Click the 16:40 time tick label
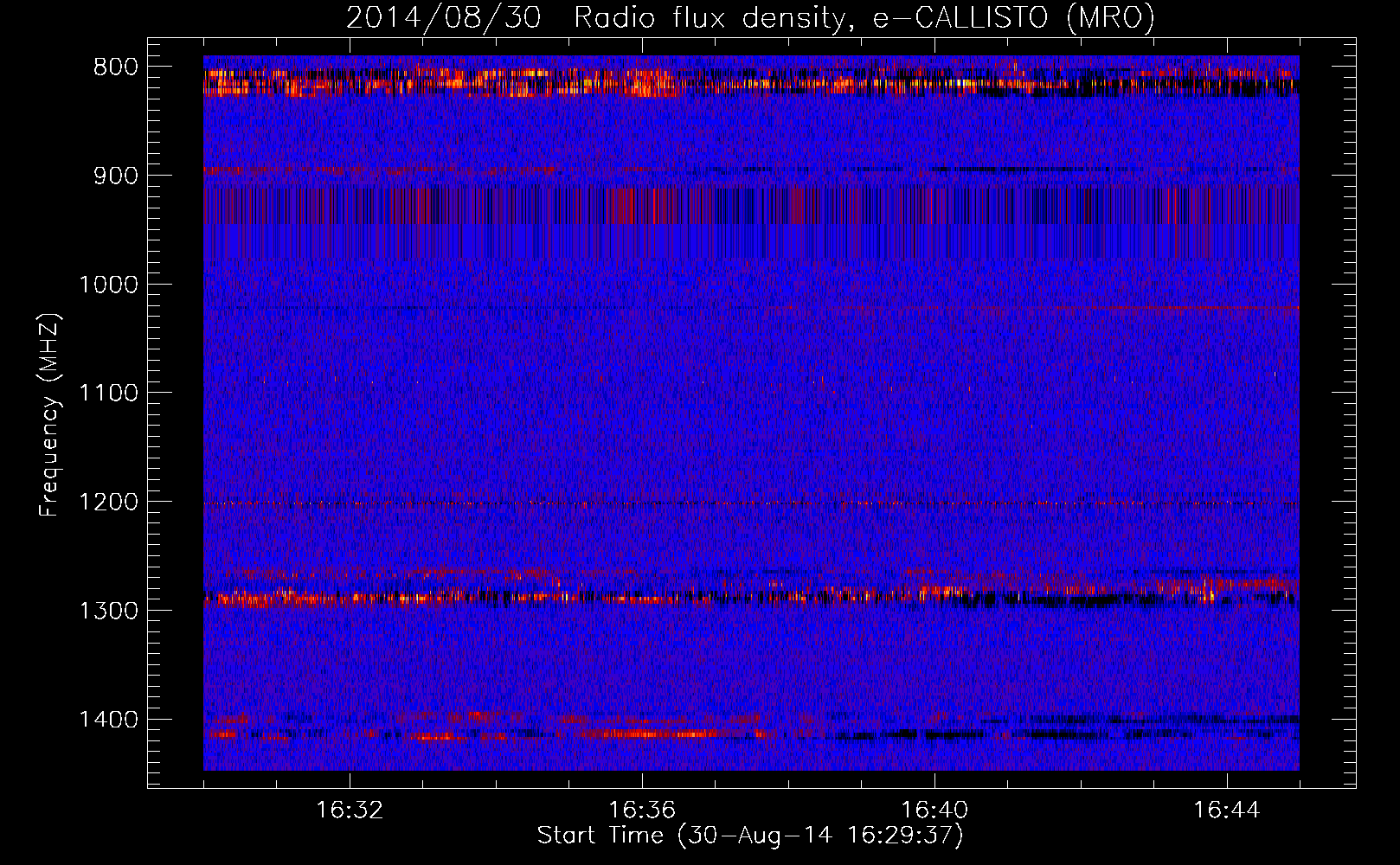Screen dimensions: 1400x865 934,811
